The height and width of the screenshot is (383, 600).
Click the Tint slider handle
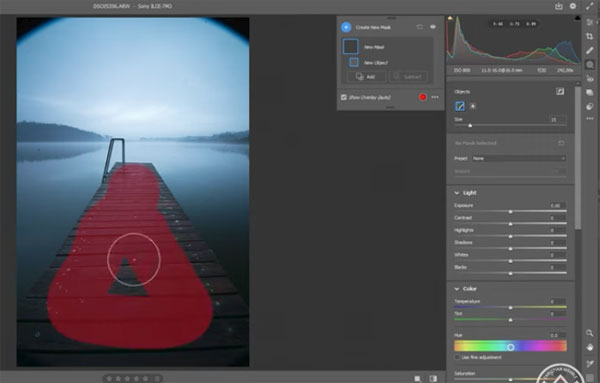[x=510, y=320]
